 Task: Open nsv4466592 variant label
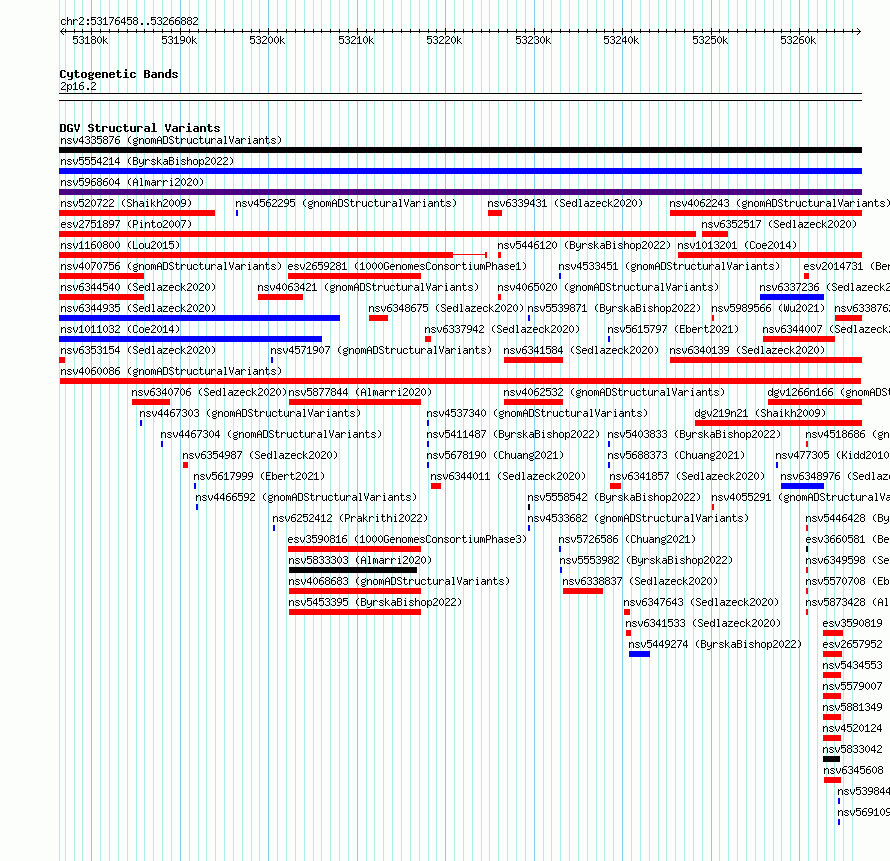point(306,497)
